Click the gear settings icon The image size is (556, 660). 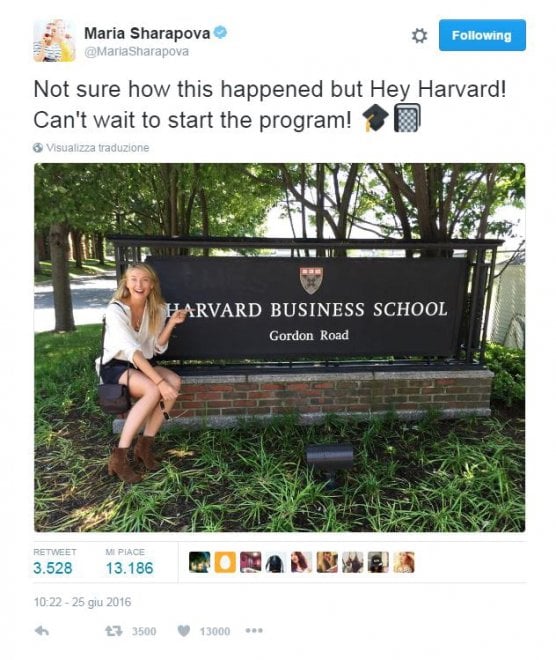click(419, 36)
